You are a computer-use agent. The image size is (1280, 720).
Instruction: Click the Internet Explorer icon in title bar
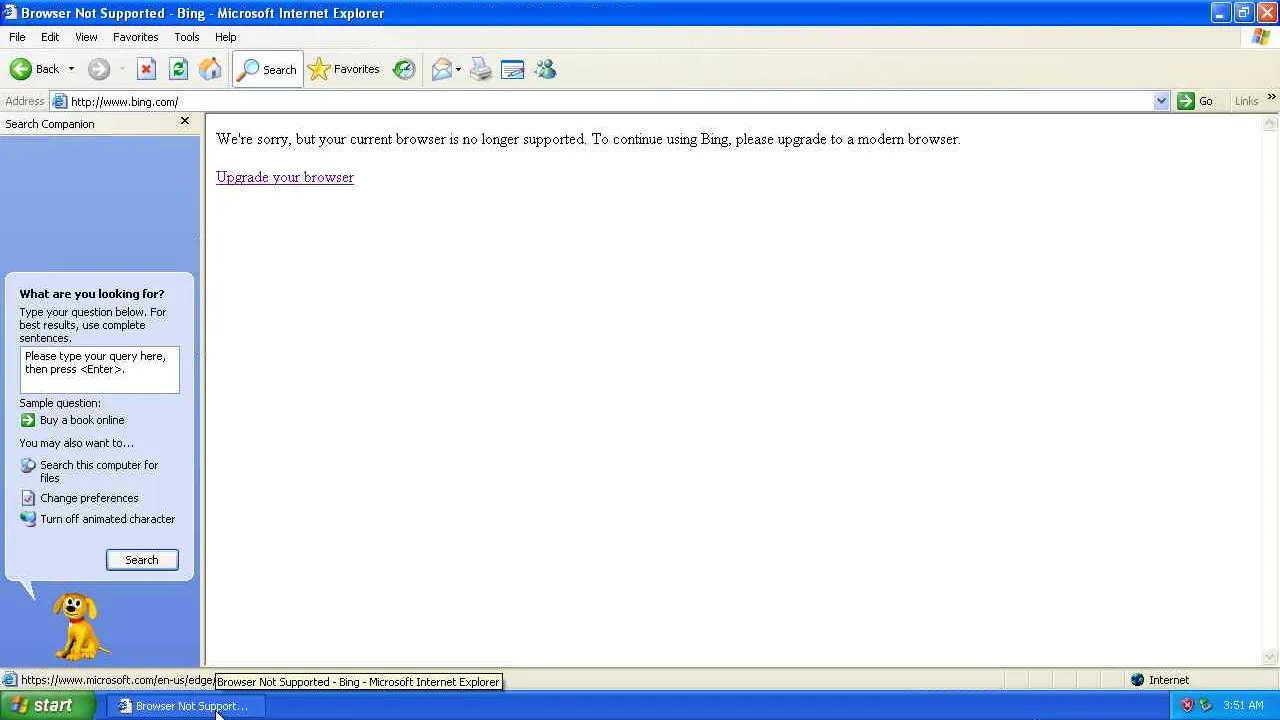pyautogui.click(x=10, y=13)
